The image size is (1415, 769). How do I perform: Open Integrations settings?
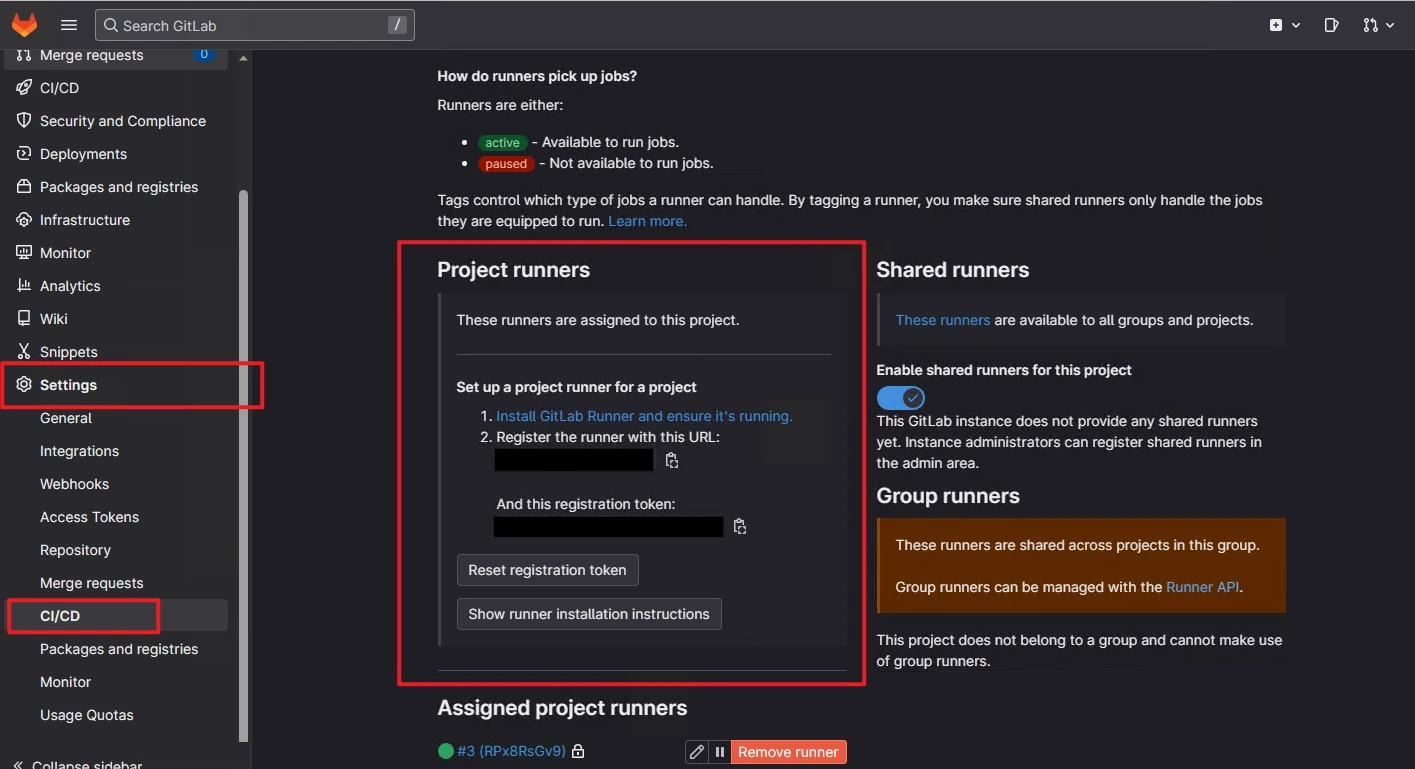[x=79, y=451]
